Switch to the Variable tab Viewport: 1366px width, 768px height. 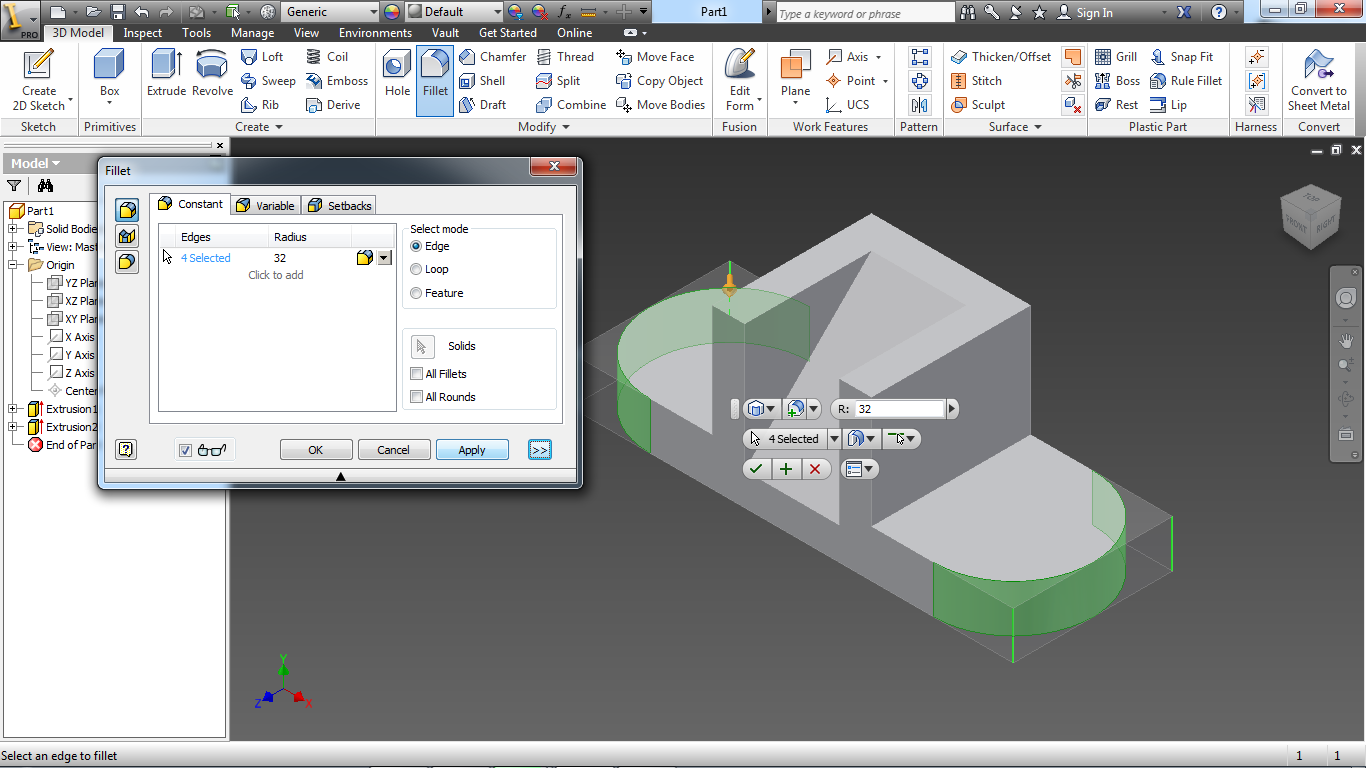[265, 204]
